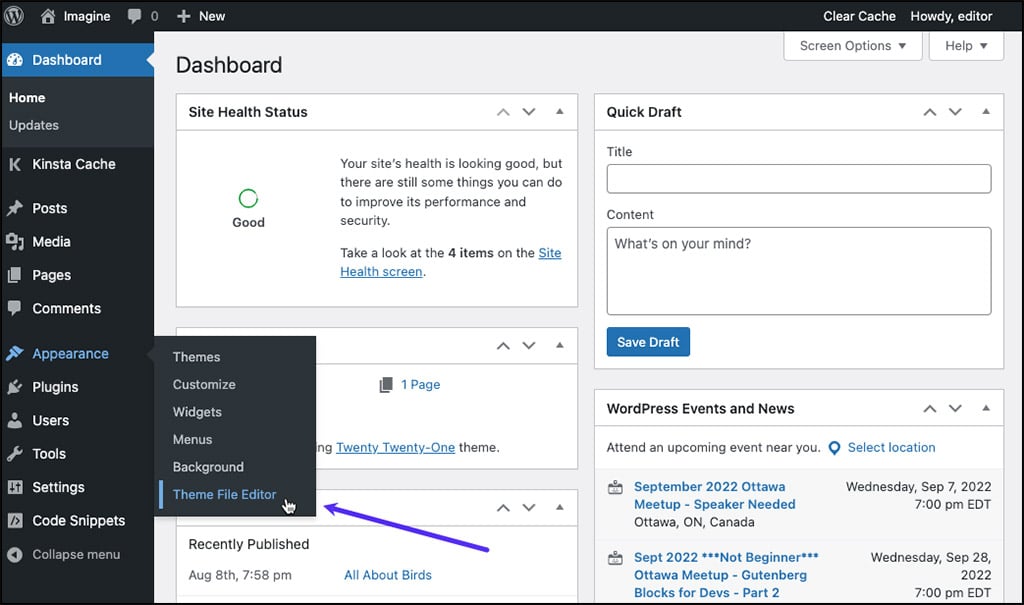Click the Kinsta Cache sidebar icon

pos(15,164)
